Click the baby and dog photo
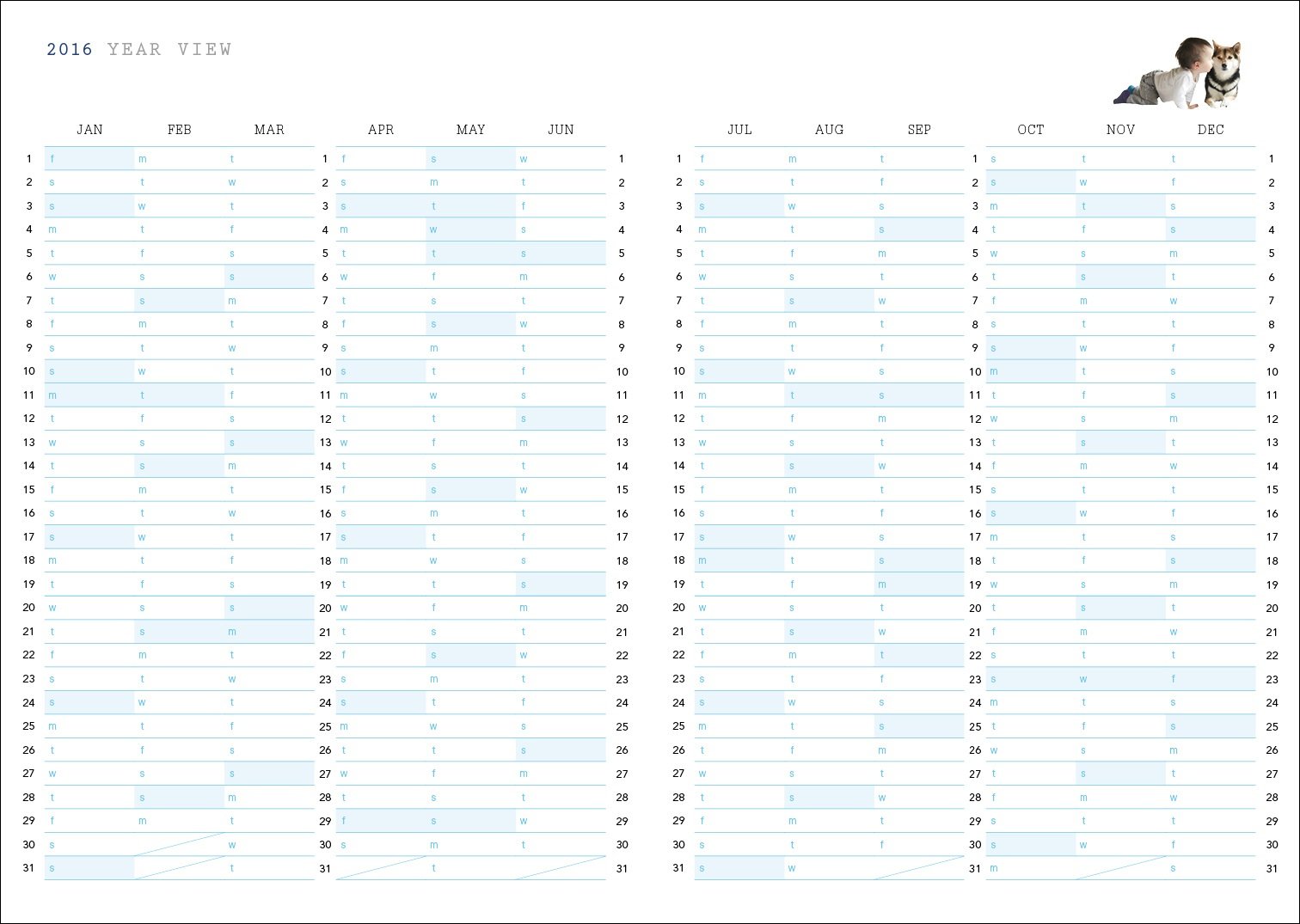This screenshot has height=924, width=1300. click(x=1179, y=72)
